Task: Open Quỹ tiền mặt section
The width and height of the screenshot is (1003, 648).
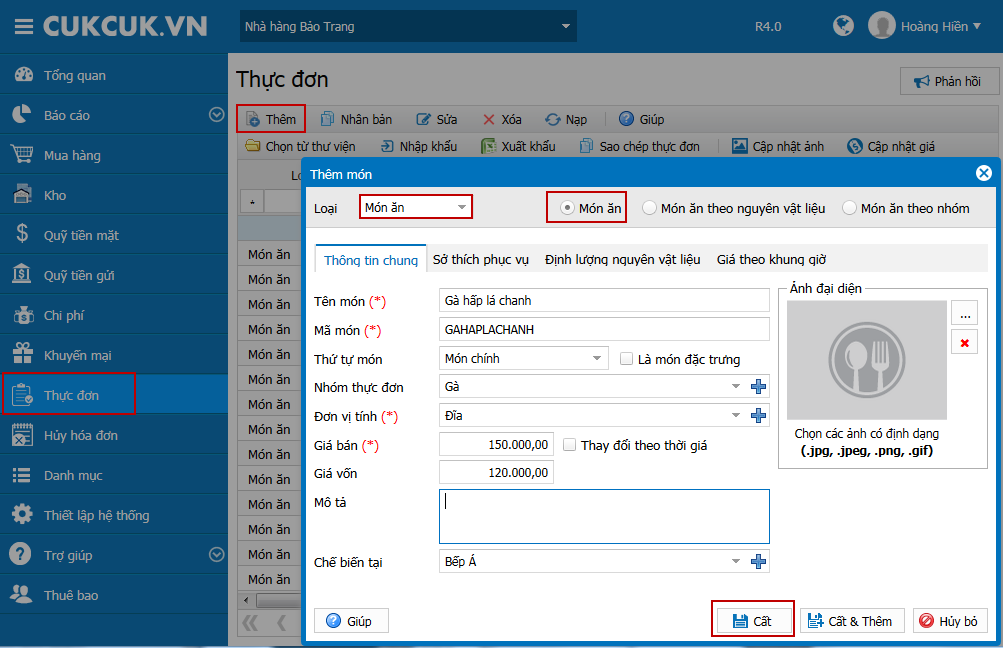Action: 114,235
